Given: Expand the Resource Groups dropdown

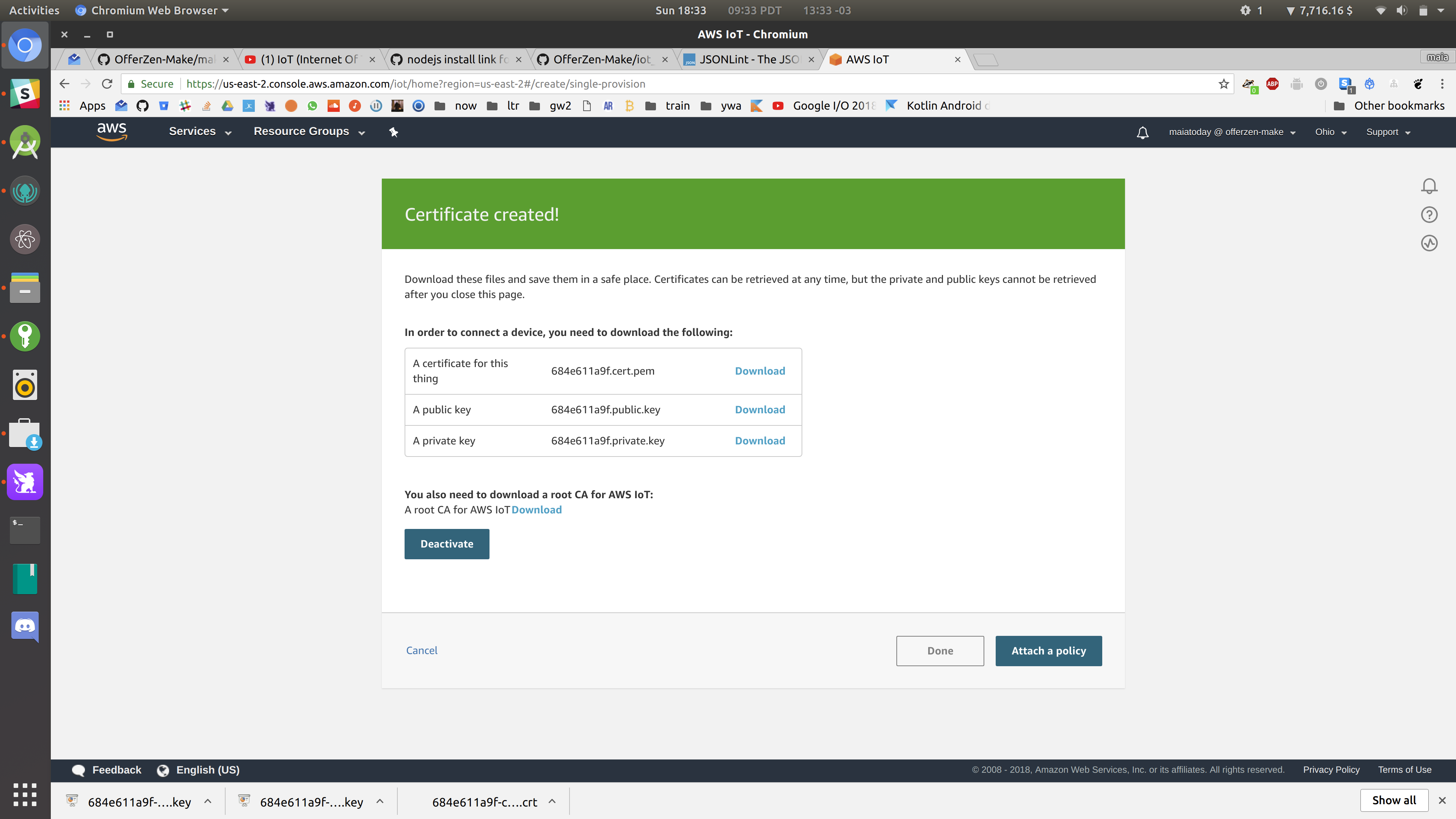Looking at the screenshot, I should pyautogui.click(x=309, y=132).
